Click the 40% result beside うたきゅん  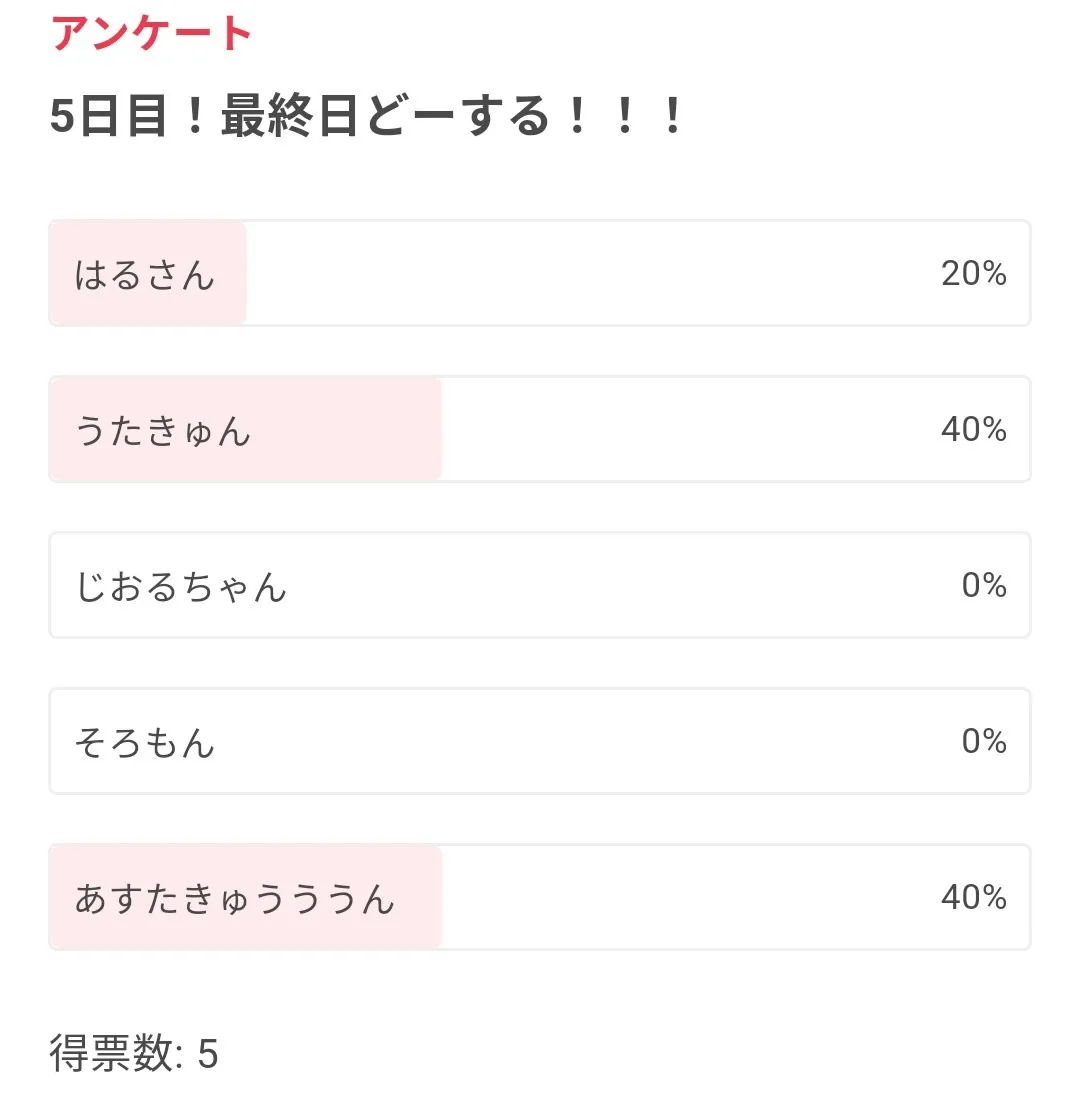(973, 429)
